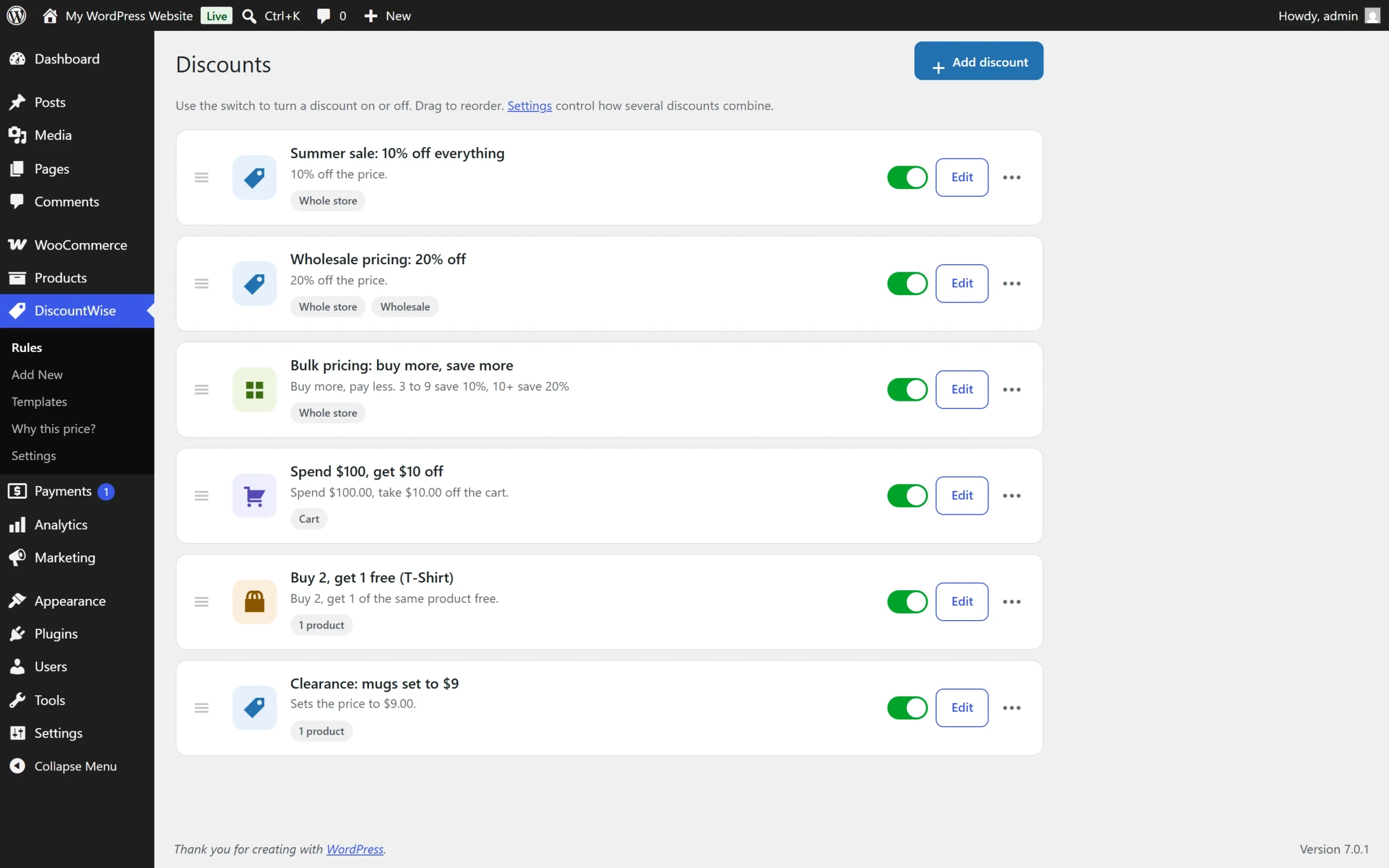Toggle the Buy 2 get 1 free switch
Screen dimensions: 1389x868
907,602
